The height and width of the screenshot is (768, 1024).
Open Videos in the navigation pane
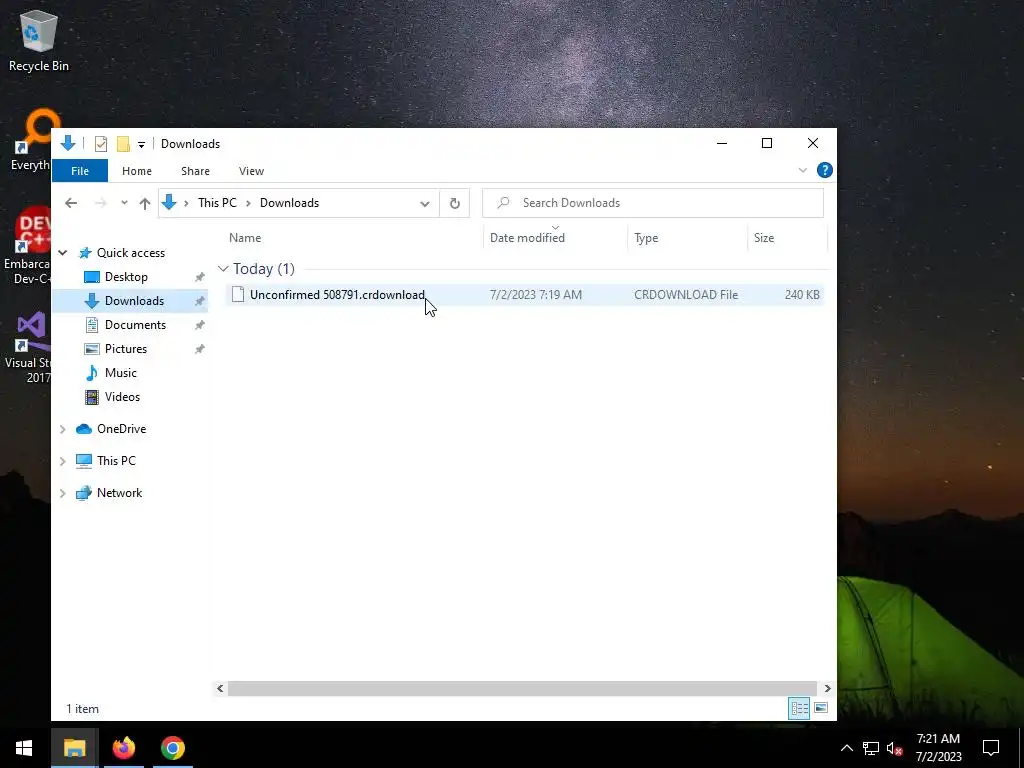[122, 397]
